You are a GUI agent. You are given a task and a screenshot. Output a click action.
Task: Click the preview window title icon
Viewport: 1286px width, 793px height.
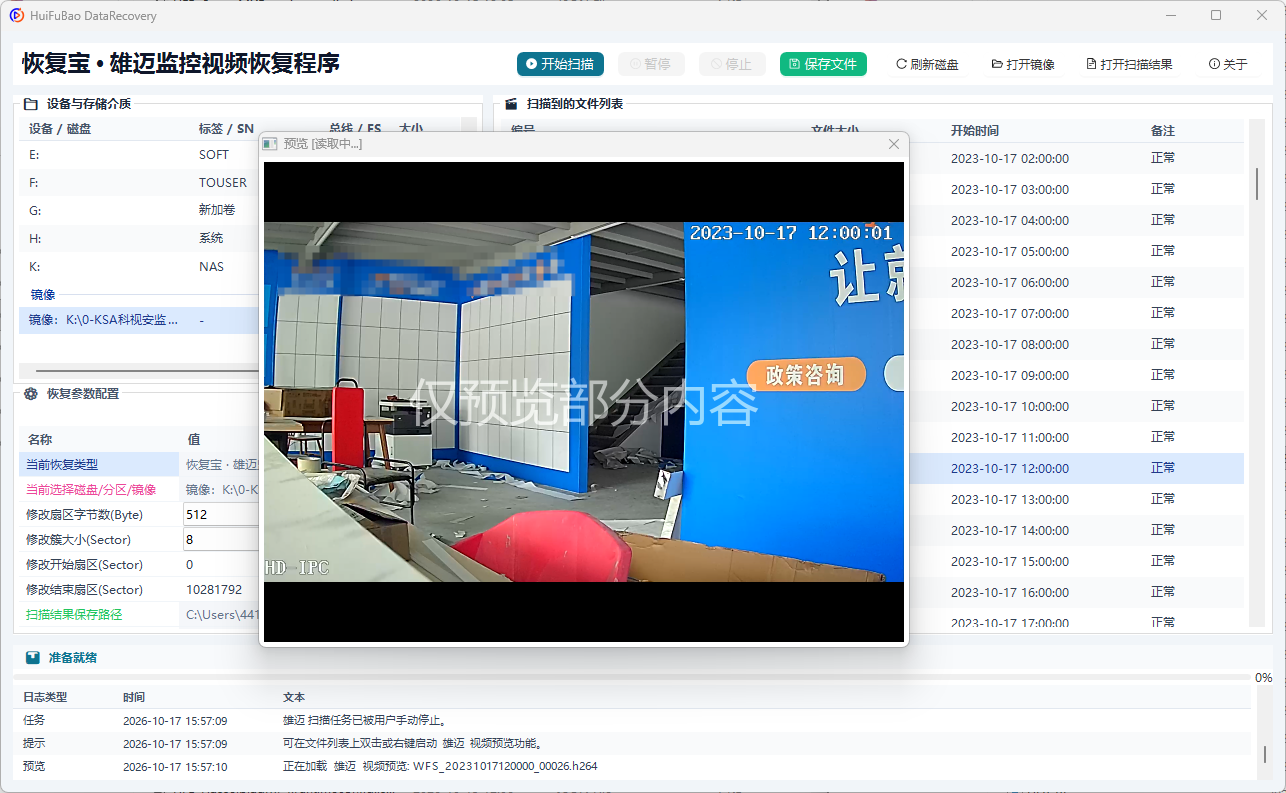269,144
